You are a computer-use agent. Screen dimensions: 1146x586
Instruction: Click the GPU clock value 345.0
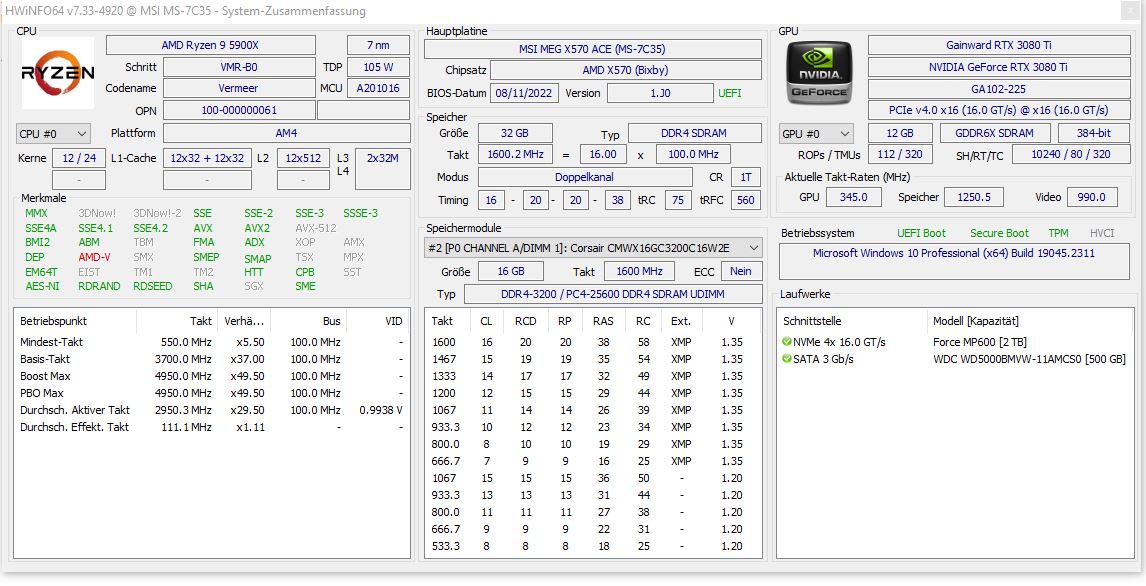pyautogui.click(x=854, y=197)
